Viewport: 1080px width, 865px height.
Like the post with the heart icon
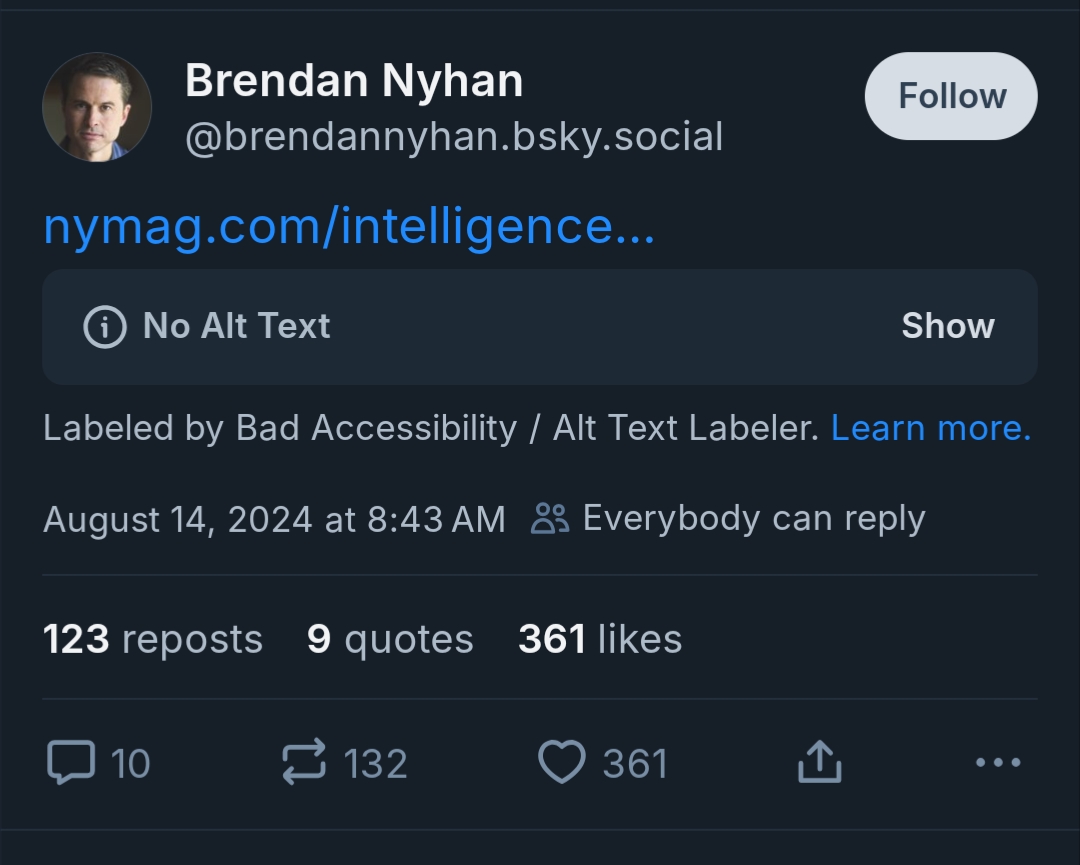click(561, 764)
